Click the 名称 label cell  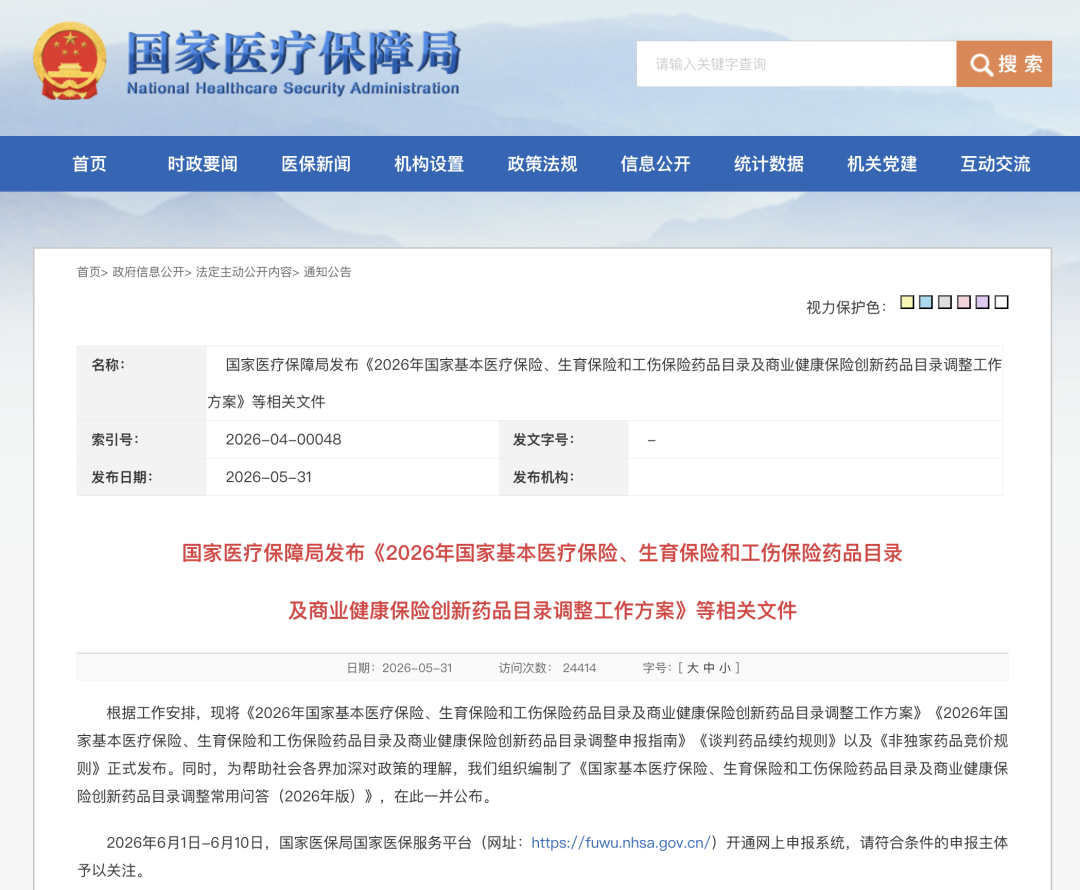pyautogui.click(x=142, y=383)
